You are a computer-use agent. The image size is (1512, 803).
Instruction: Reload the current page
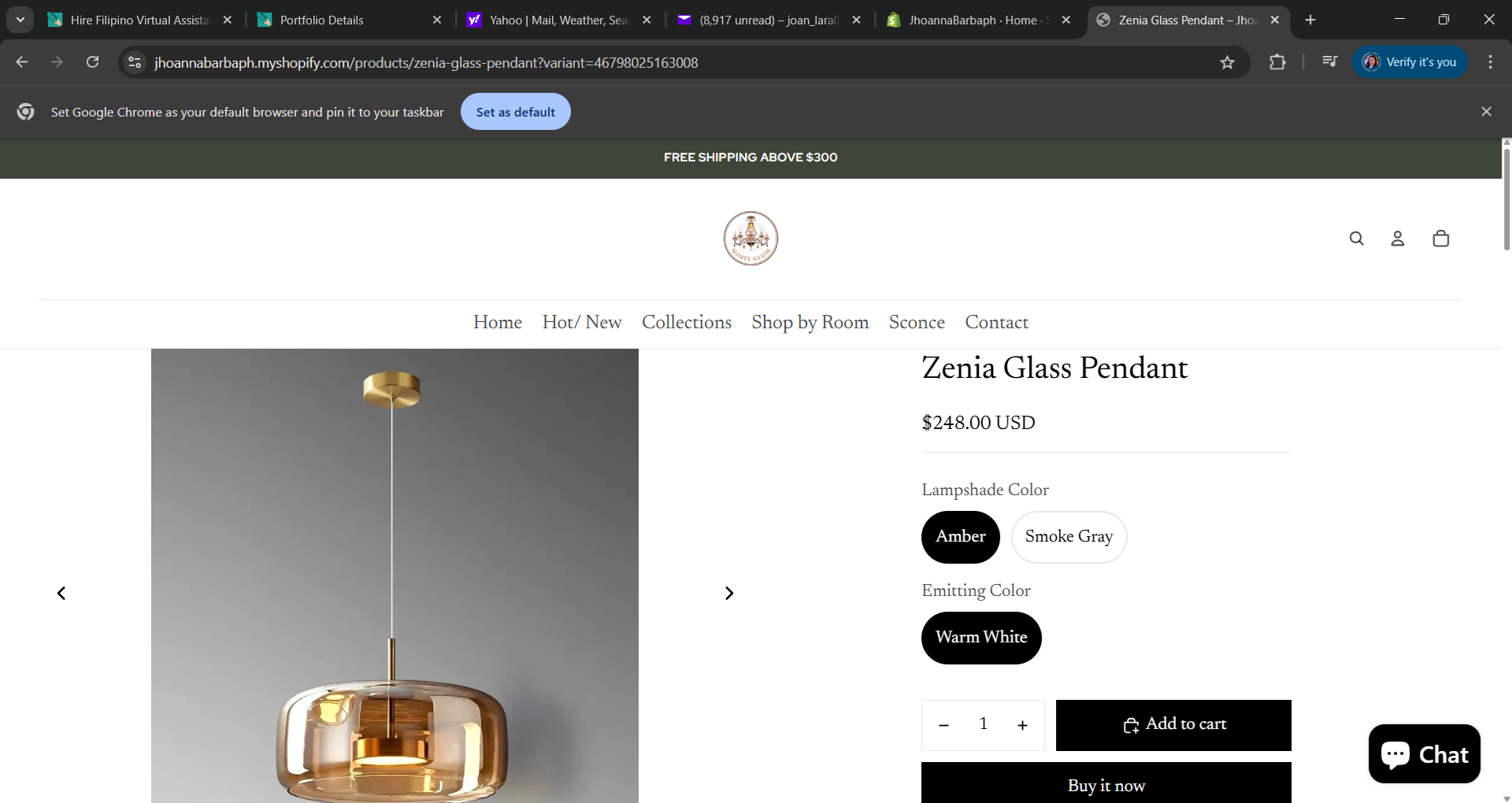(92, 62)
